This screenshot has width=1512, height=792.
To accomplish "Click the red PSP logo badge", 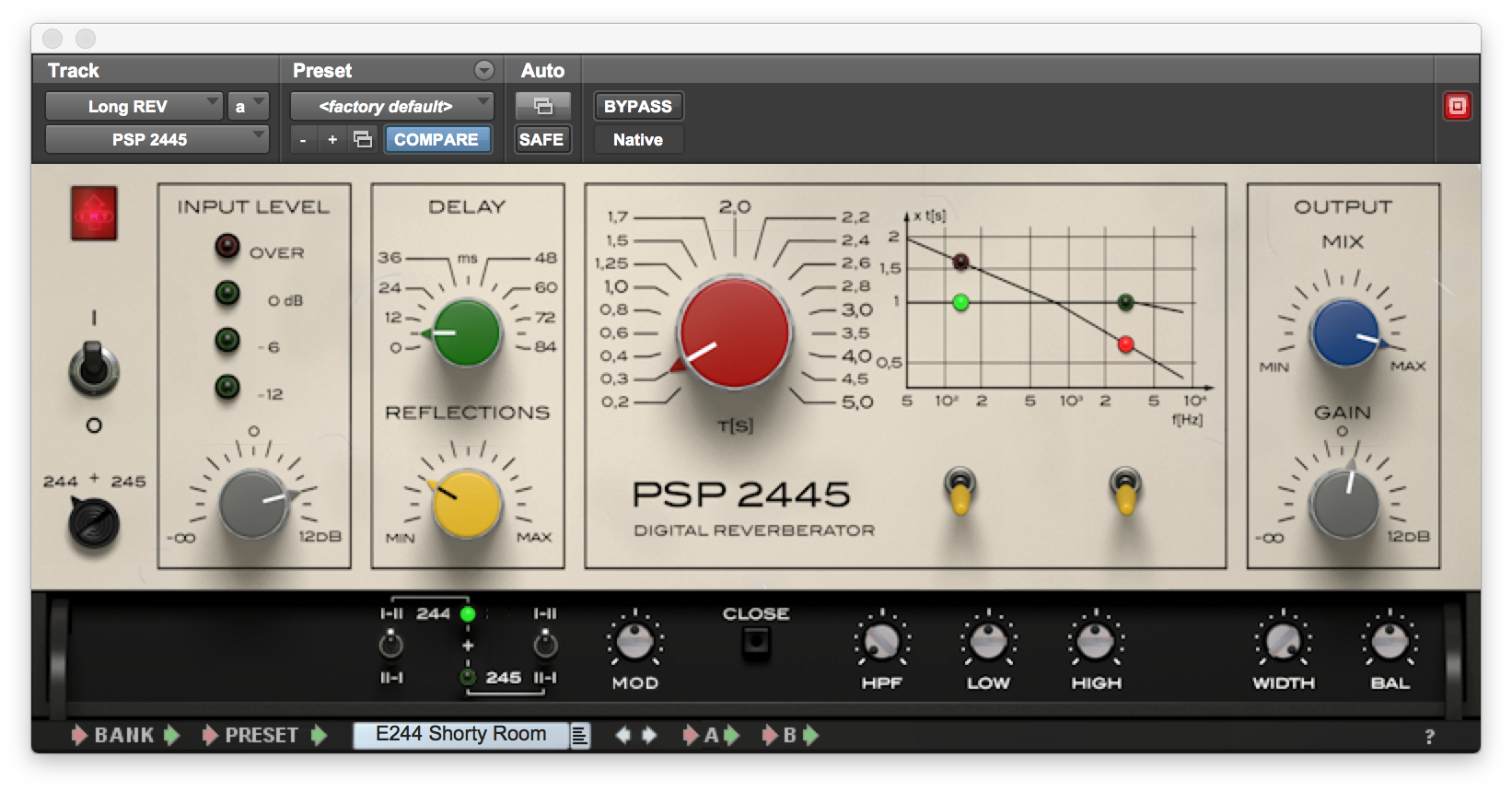I will (94, 213).
